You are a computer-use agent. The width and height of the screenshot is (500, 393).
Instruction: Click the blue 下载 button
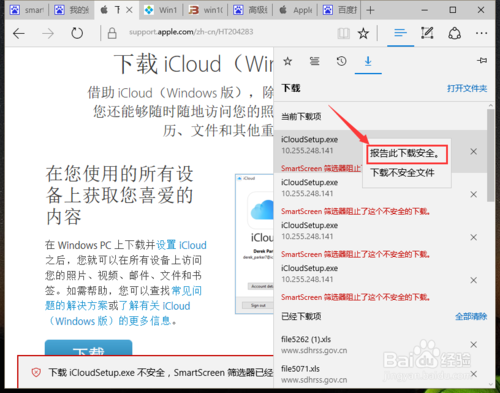[89, 348]
